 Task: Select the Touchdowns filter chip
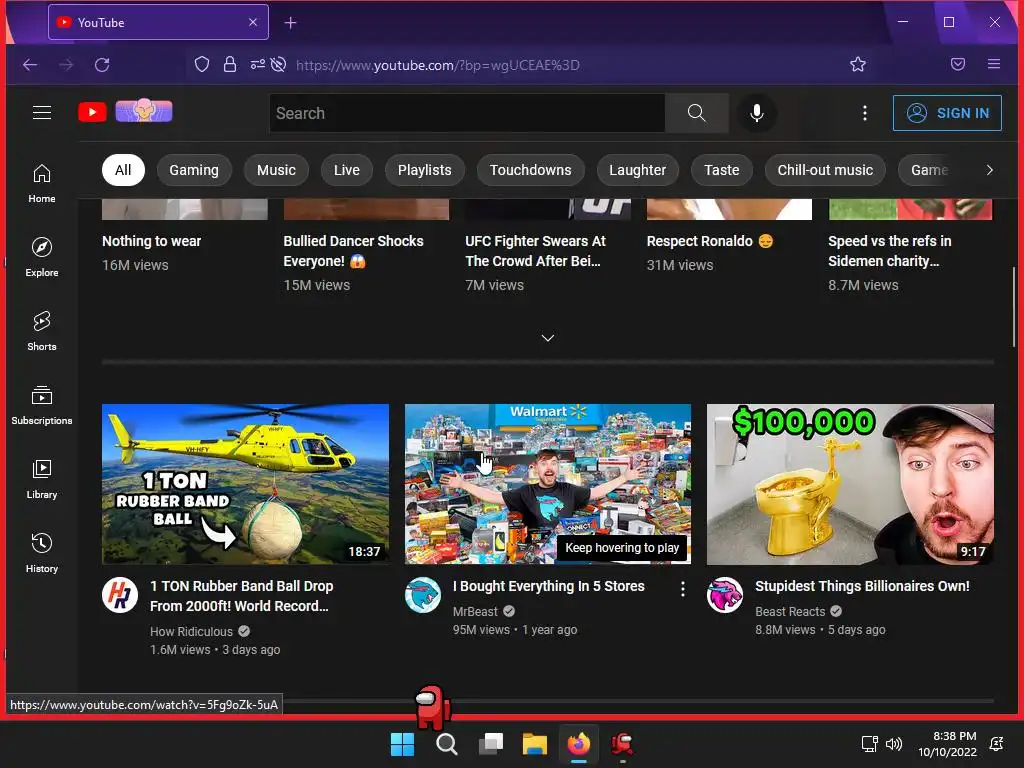(530, 170)
